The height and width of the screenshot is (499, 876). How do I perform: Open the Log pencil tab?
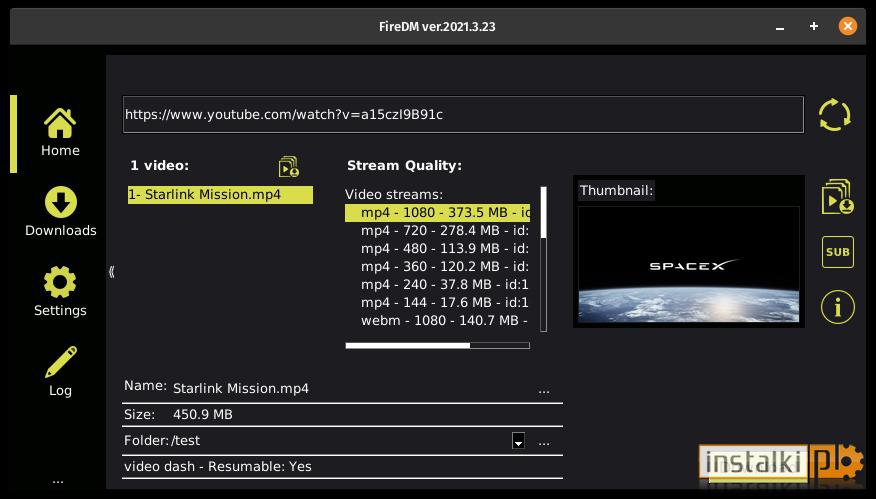tap(60, 372)
